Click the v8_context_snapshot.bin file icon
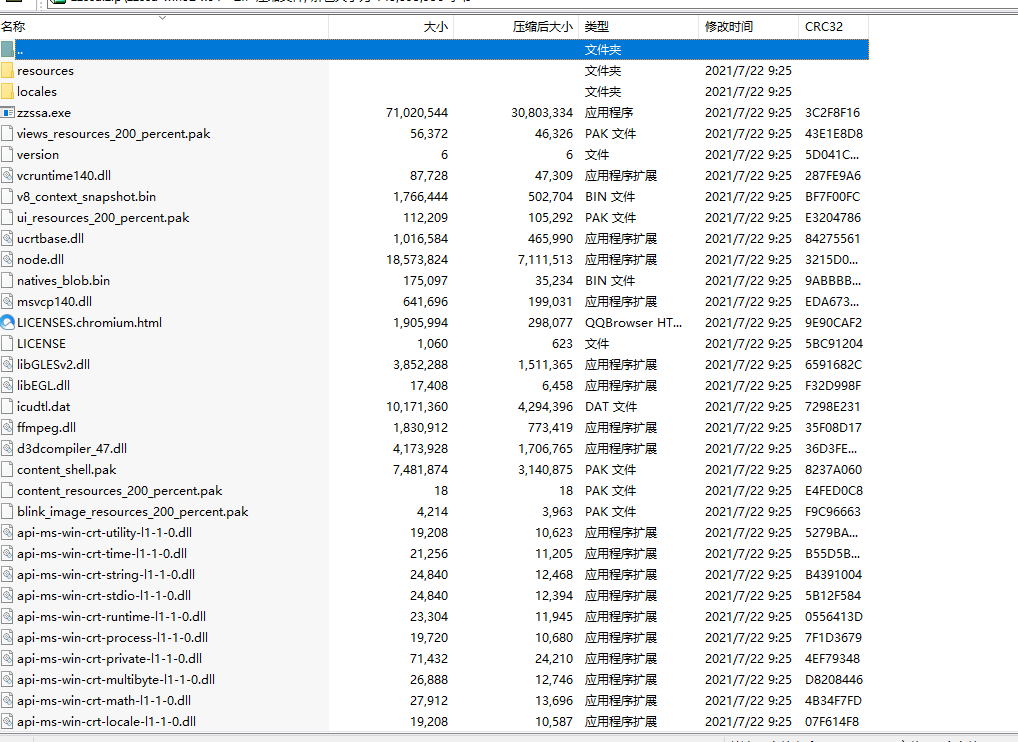The height and width of the screenshot is (742, 1018). pyautogui.click(x=8, y=197)
